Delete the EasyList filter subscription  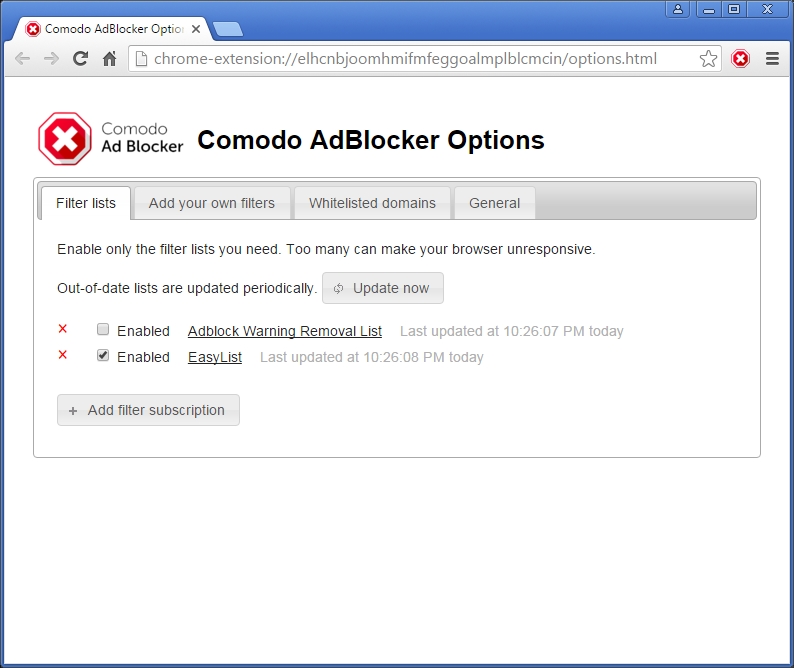(x=63, y=355)
